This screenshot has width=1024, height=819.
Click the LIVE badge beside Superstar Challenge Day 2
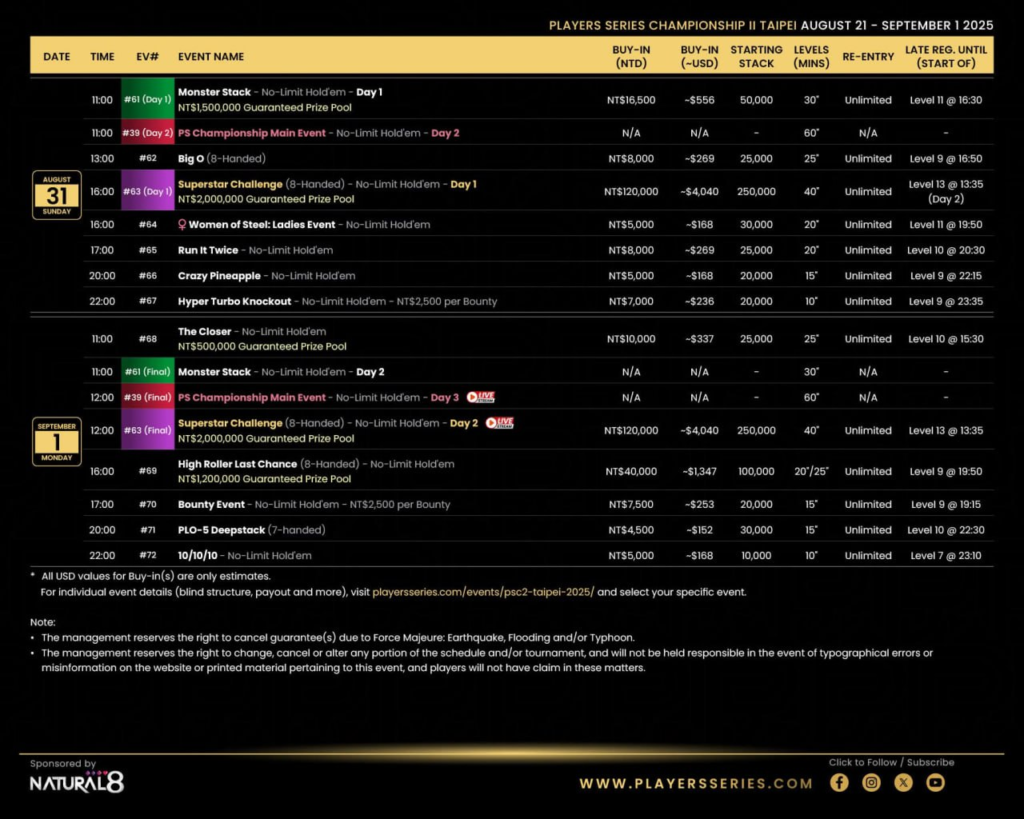[x=498, y=423]
